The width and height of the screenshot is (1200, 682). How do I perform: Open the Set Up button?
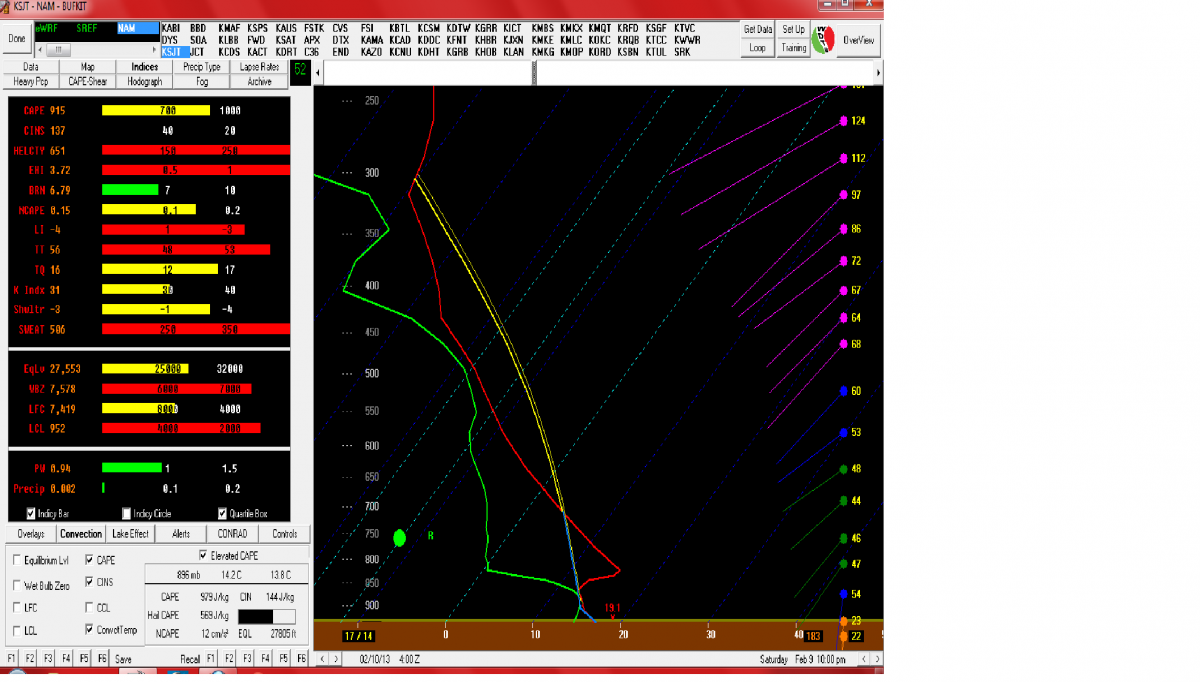pyautogui.click(x=794, y=30)
